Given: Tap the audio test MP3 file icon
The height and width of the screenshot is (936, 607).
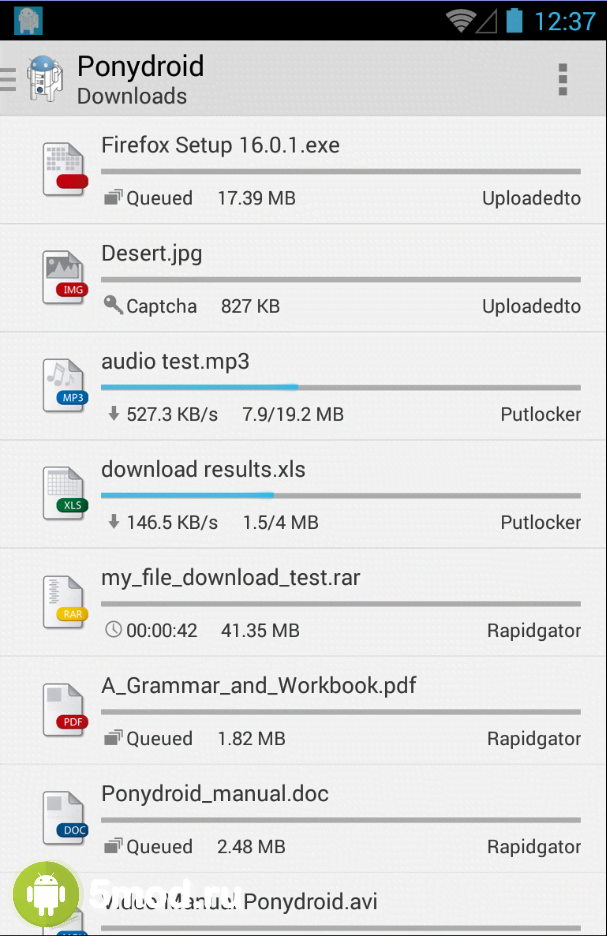Looking at the screenshot, I should click(65, 385).
